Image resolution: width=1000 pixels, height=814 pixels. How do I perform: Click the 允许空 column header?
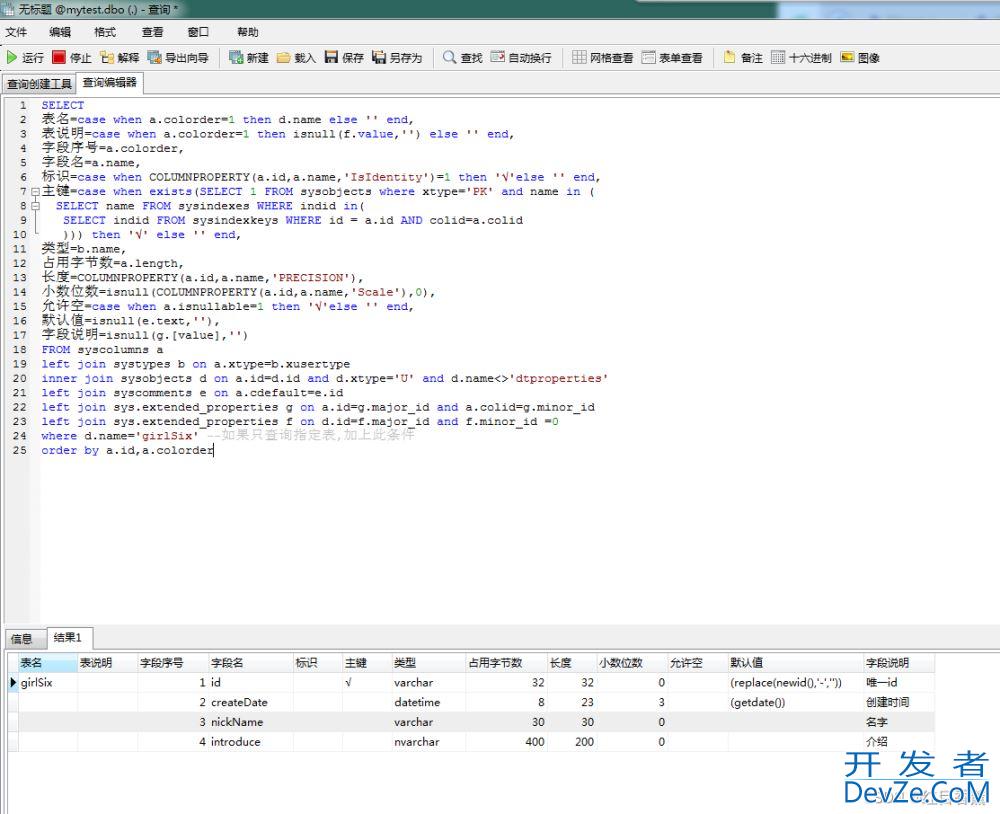pos(697,663)
